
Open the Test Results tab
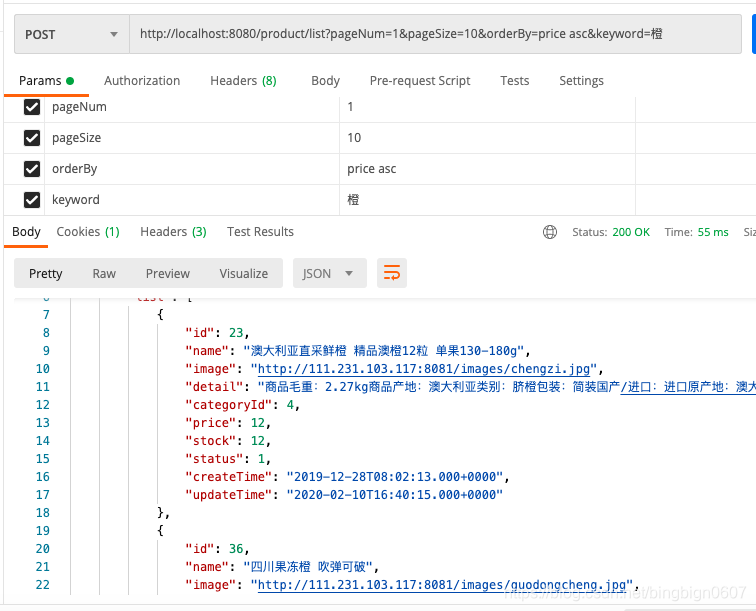pos(260,232)
